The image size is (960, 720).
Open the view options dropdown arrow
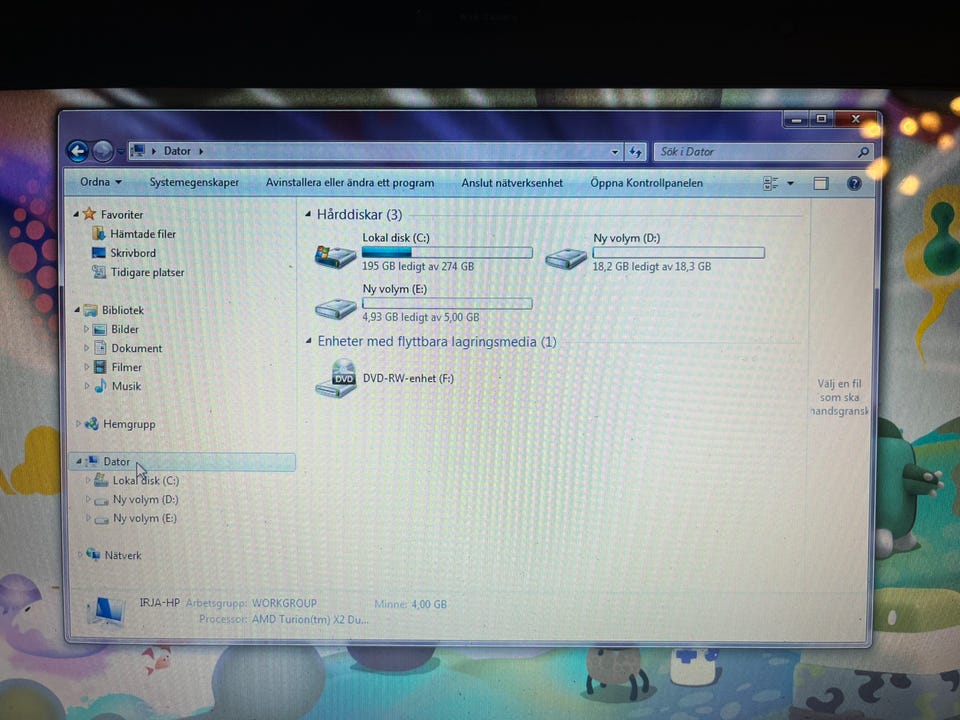[x=790, y=183]
